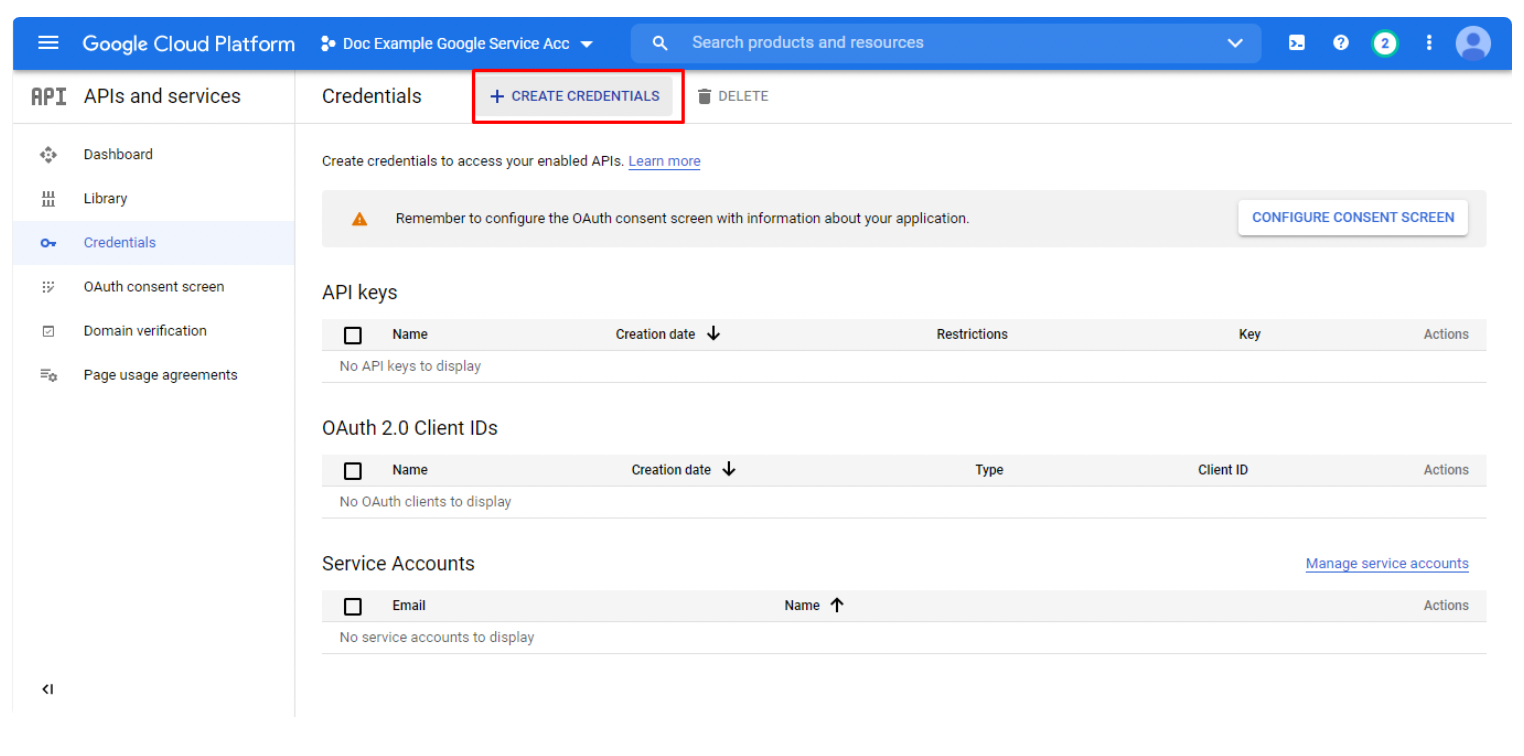Click the Type column header
Screen dimensions: 1524x756
point(989,470)
